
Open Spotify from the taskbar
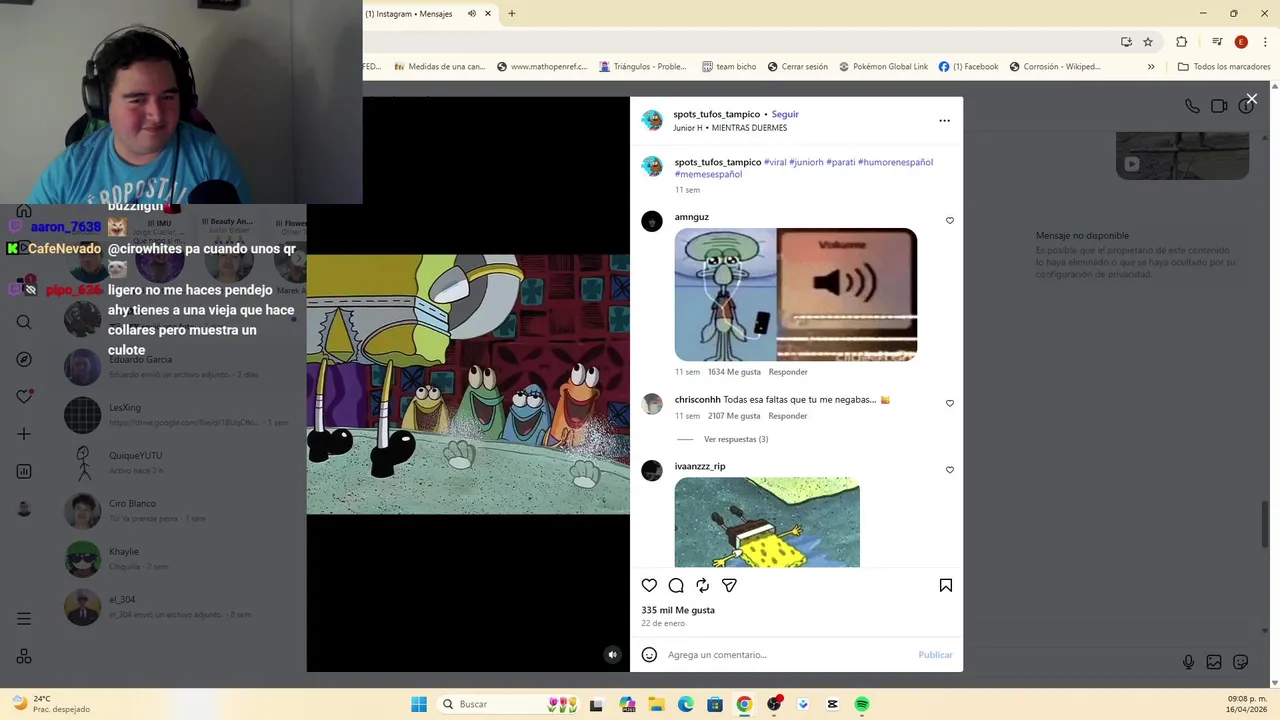[862, 704]
